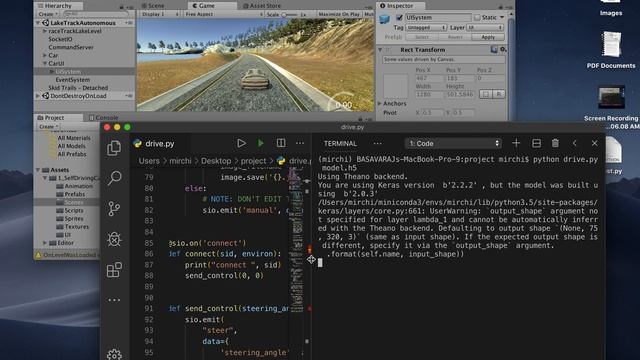Switch to the Console tab in Unity
The height and width of the screenshot is (360, 640).
point(104,118)
